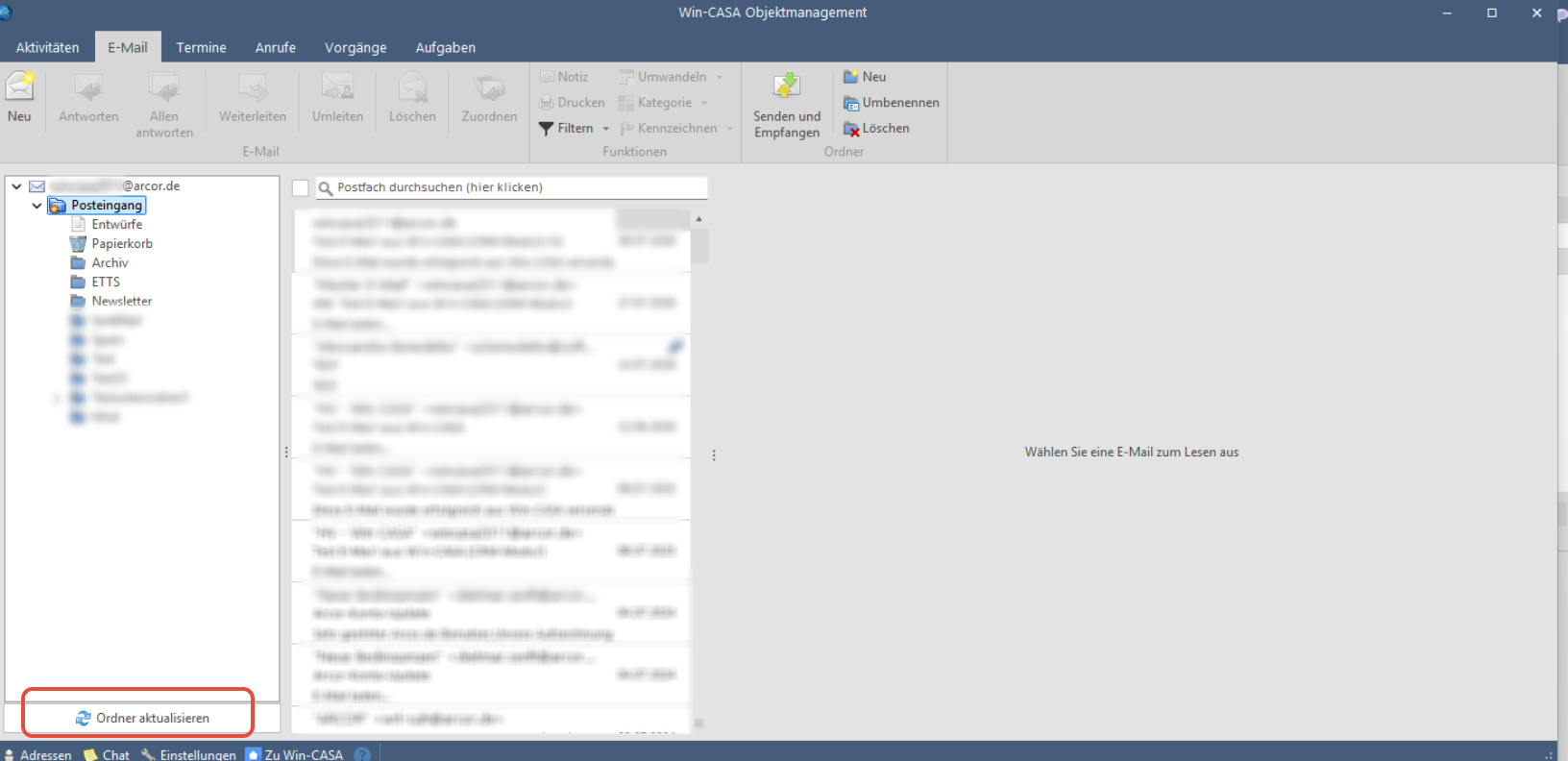
Task: Switch to the Aufgaben tab
Action: [445, 48]
